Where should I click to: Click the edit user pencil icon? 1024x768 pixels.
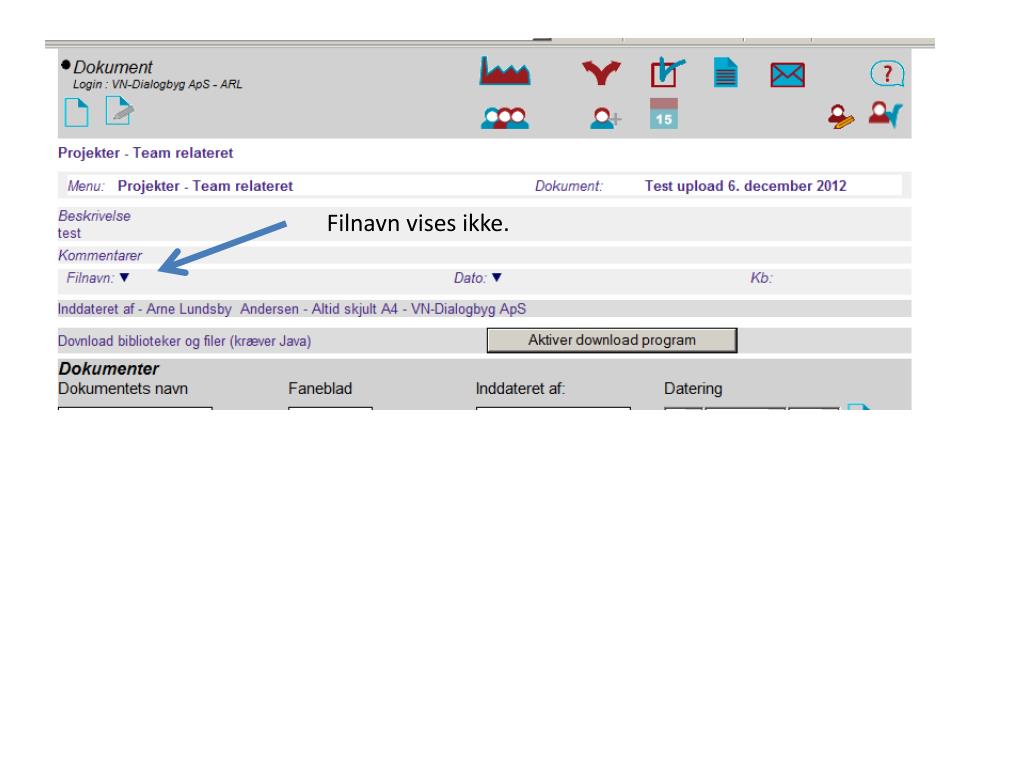pyautogui.click(x=840, y=117)
